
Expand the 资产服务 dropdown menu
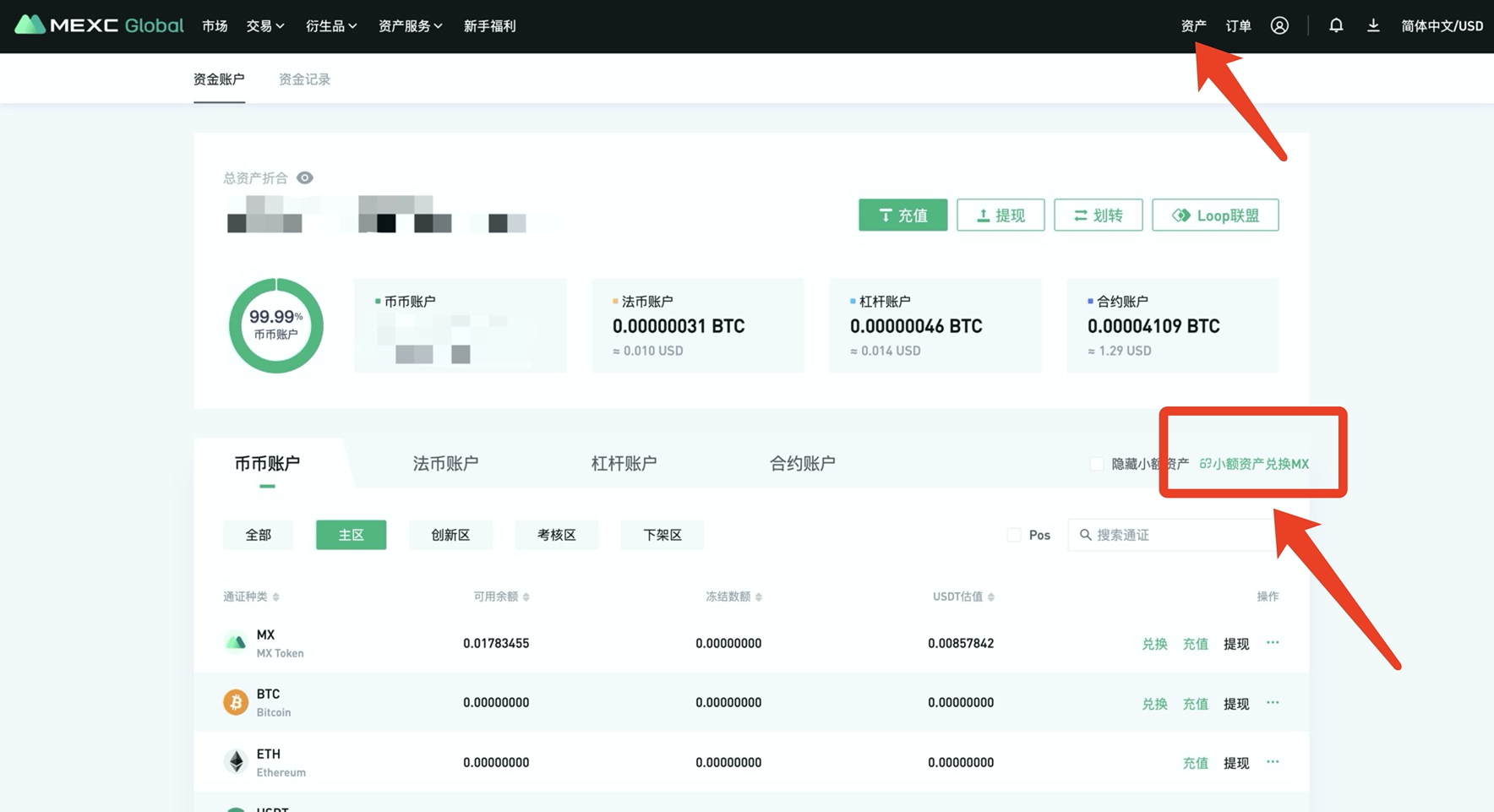click(411, 26)
